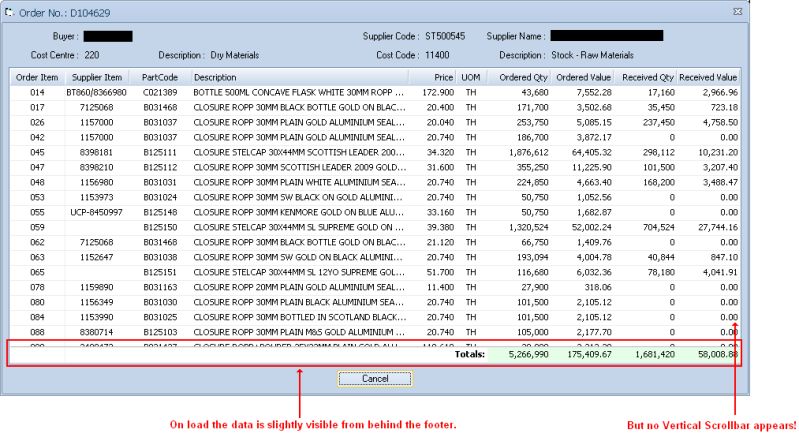Click CLOSURE ROPP 30MM KENMORE description
This screenshot has width=799, height=437.
(x=299, y=212)
